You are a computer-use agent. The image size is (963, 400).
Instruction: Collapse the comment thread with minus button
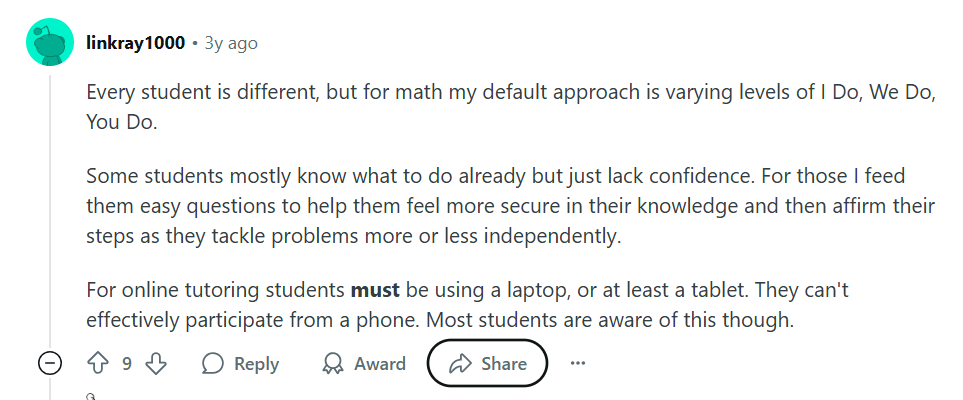click(49, 364)
